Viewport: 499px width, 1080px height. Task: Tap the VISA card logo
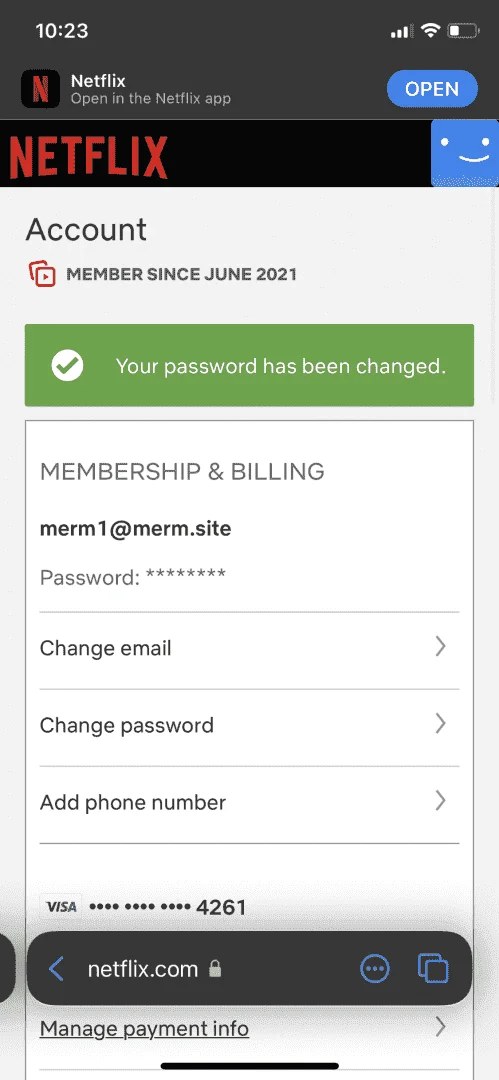tap(61, 906)
